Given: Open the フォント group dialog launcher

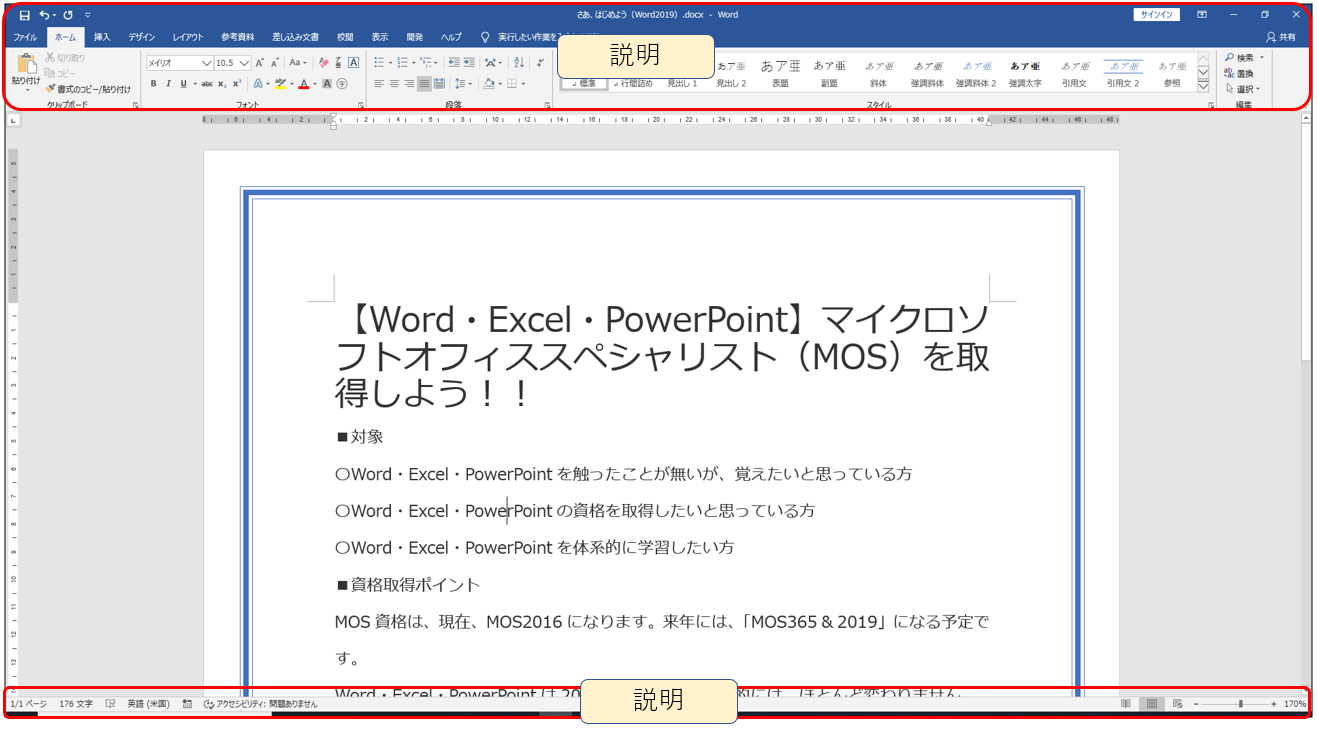Looking at the screenshot, I should (361, 105).
